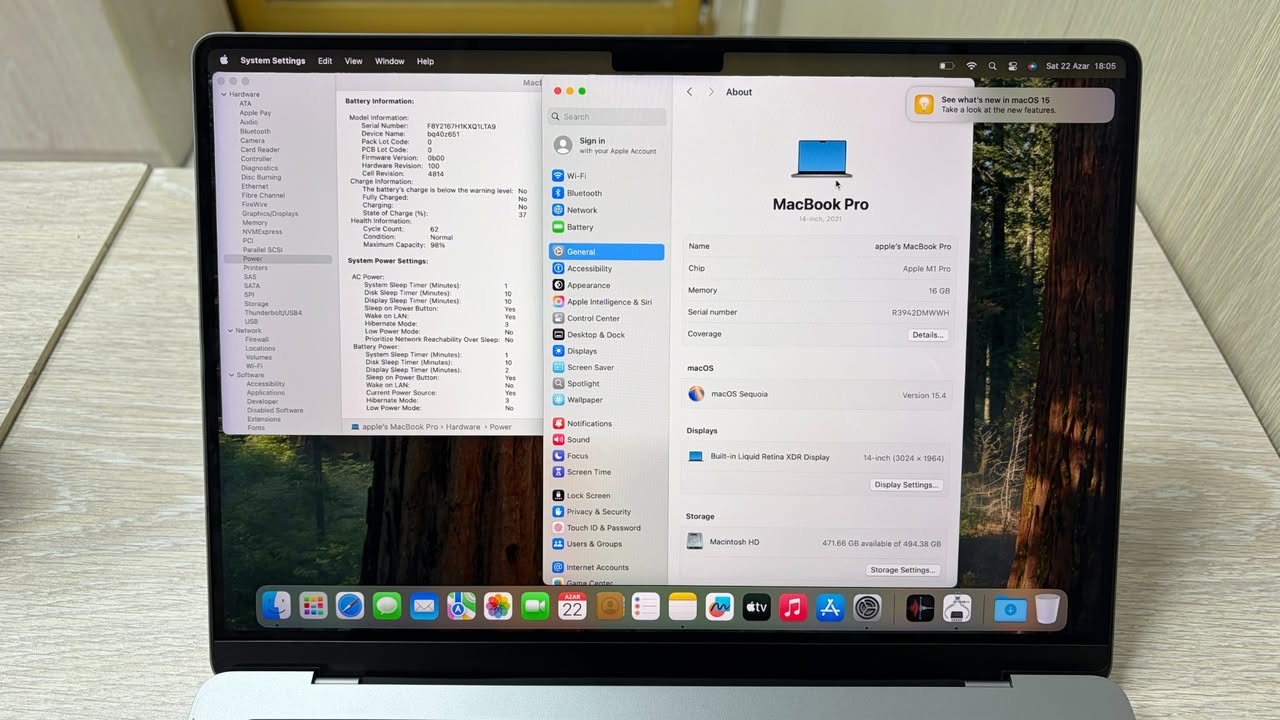
Task: Click the forward arrow next to About
Action: pos(711,92)
